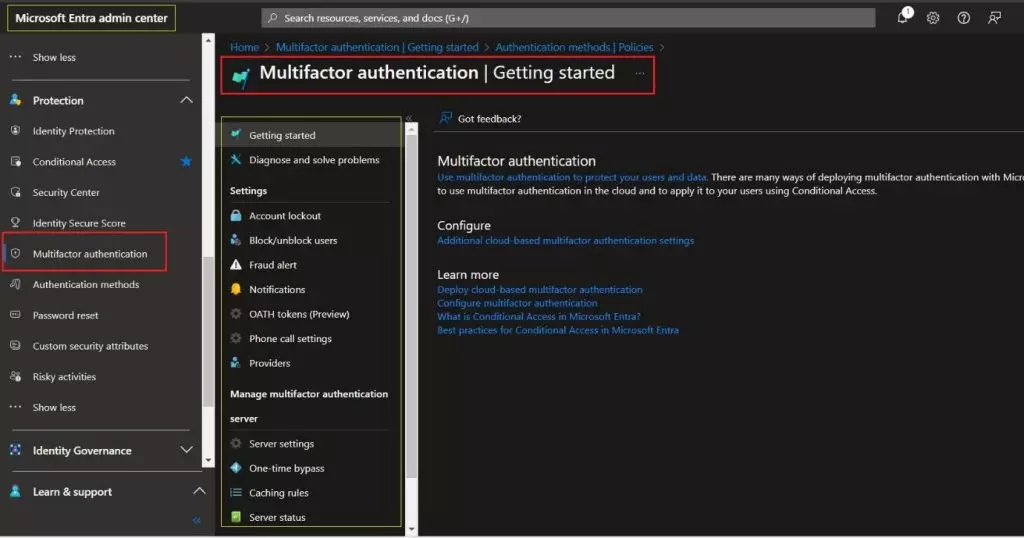The height and width of the screenshot is (538, 1024).
Task: Collapse the Learn & support section
Action: [x=199, y=491]
